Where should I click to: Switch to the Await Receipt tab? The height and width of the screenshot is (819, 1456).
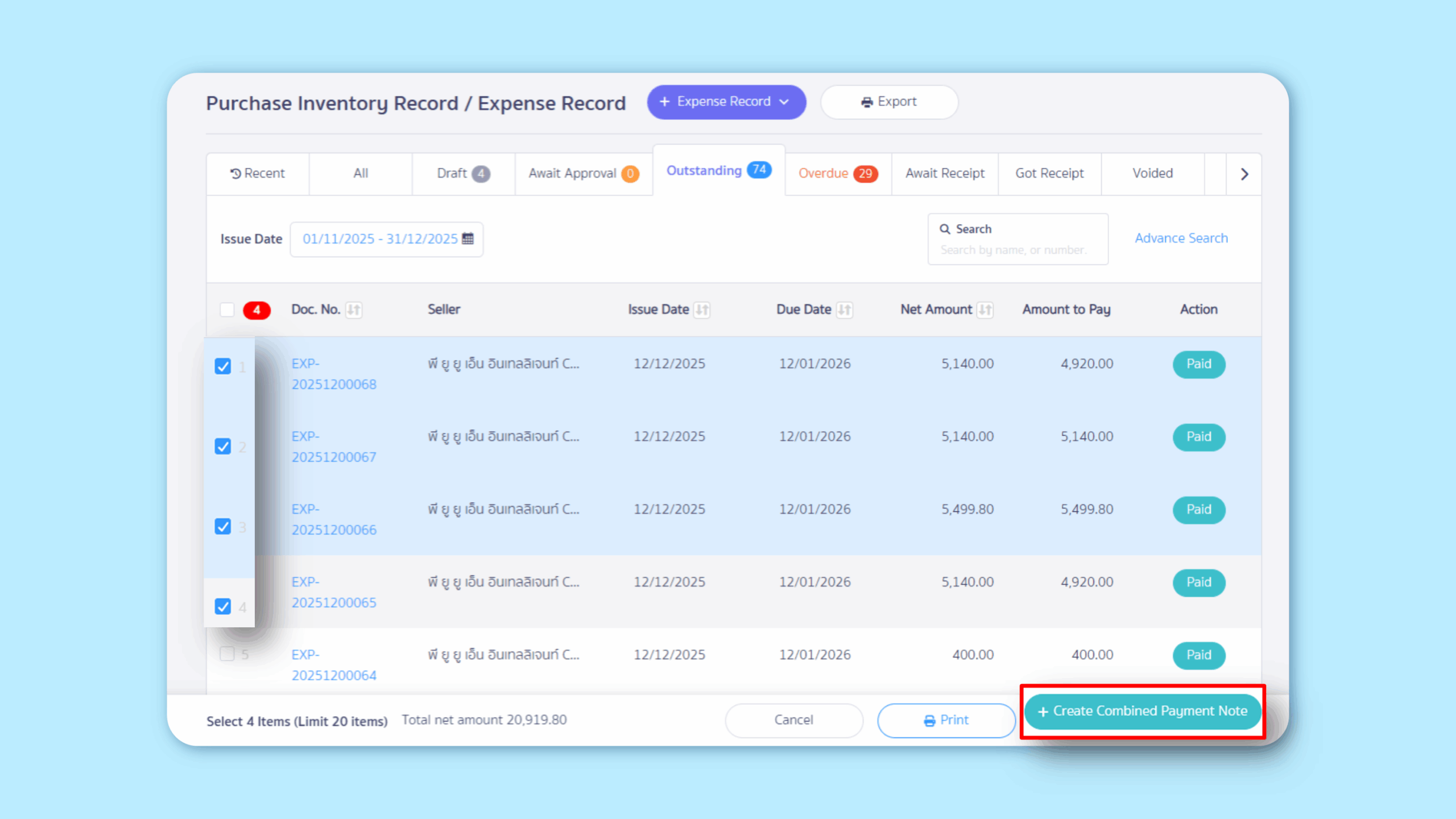[945, 173]
